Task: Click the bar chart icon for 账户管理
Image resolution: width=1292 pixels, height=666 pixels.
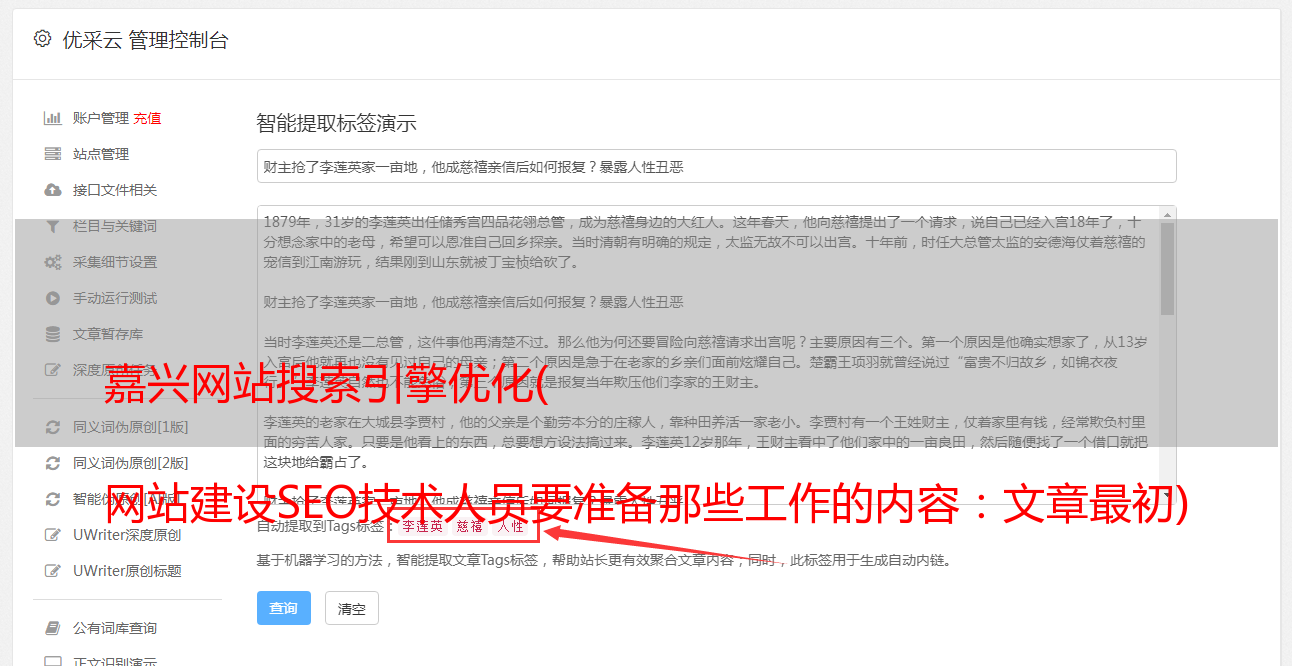Action: (x=53, y=118)
